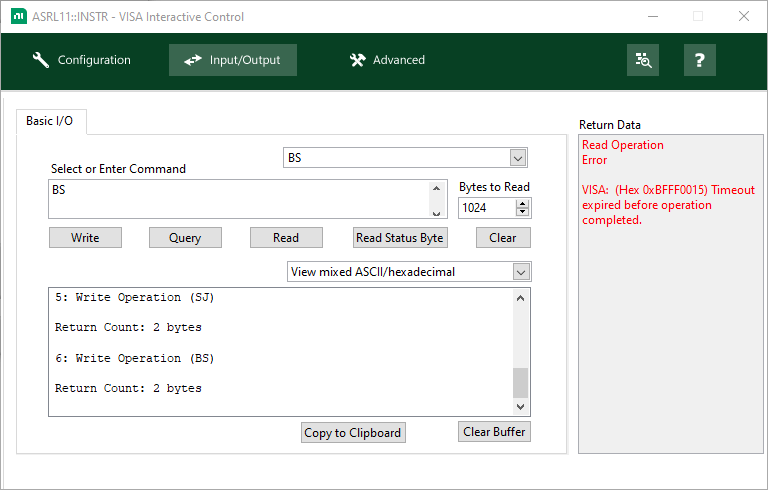Image resolution: width=768 pixels, height=490 pixels.
Task: Increase Bytes to Read with up arrow
Action: [x=523, y=204]
